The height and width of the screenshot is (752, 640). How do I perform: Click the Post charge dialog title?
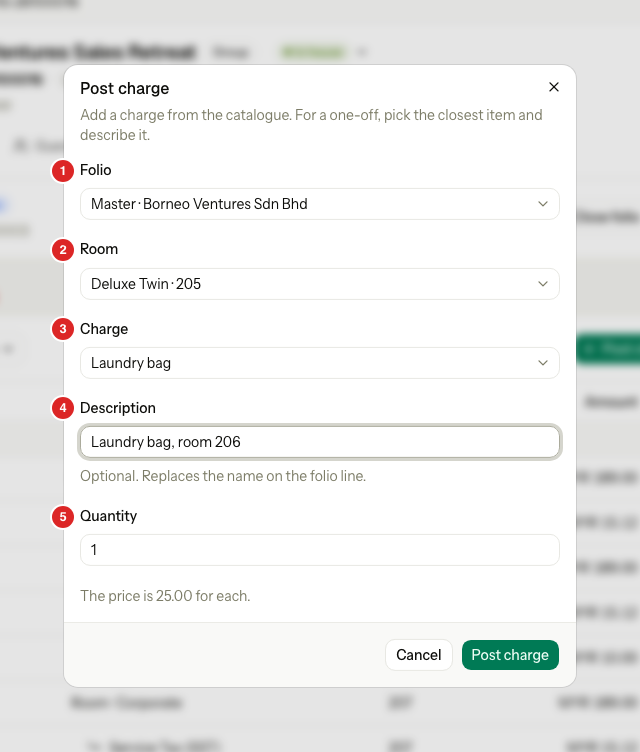pos(125,88)
